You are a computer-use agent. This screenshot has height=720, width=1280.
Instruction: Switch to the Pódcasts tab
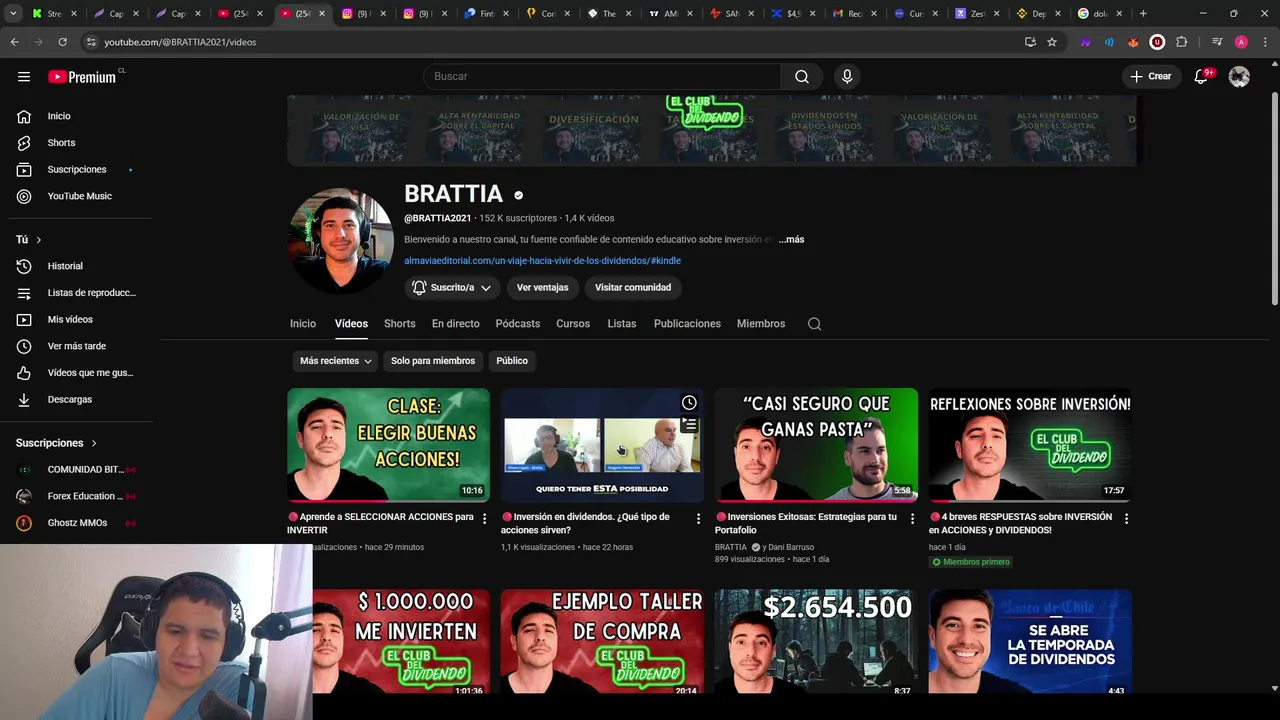tap(518, 324)
